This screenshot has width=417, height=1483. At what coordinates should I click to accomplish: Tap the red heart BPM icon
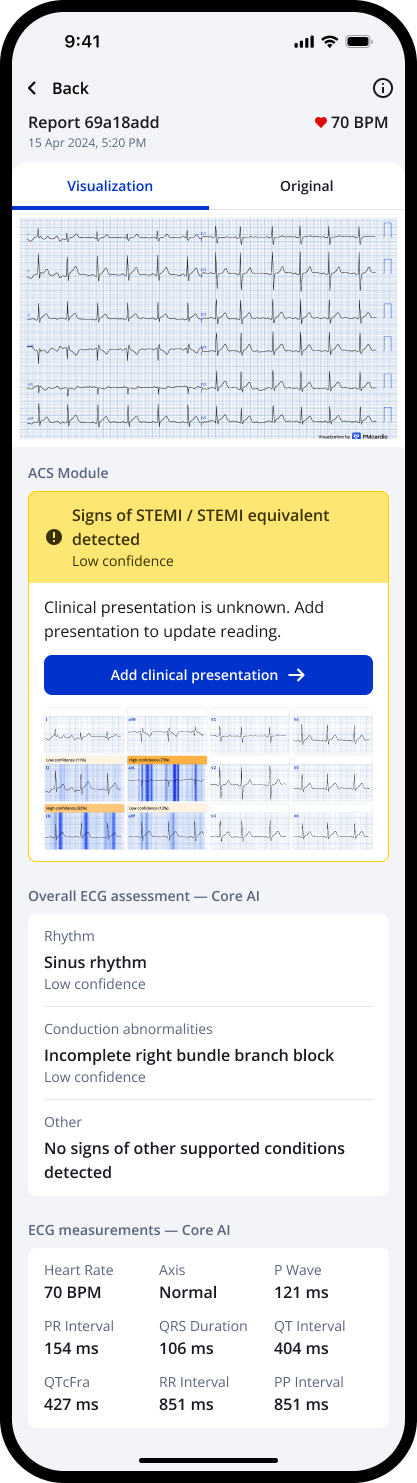320,123
